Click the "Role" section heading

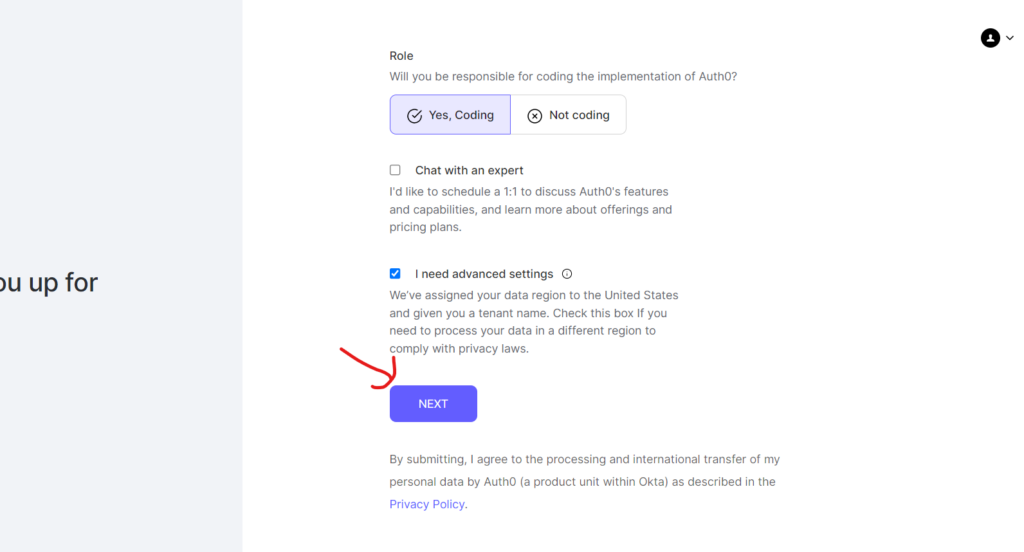401,56
